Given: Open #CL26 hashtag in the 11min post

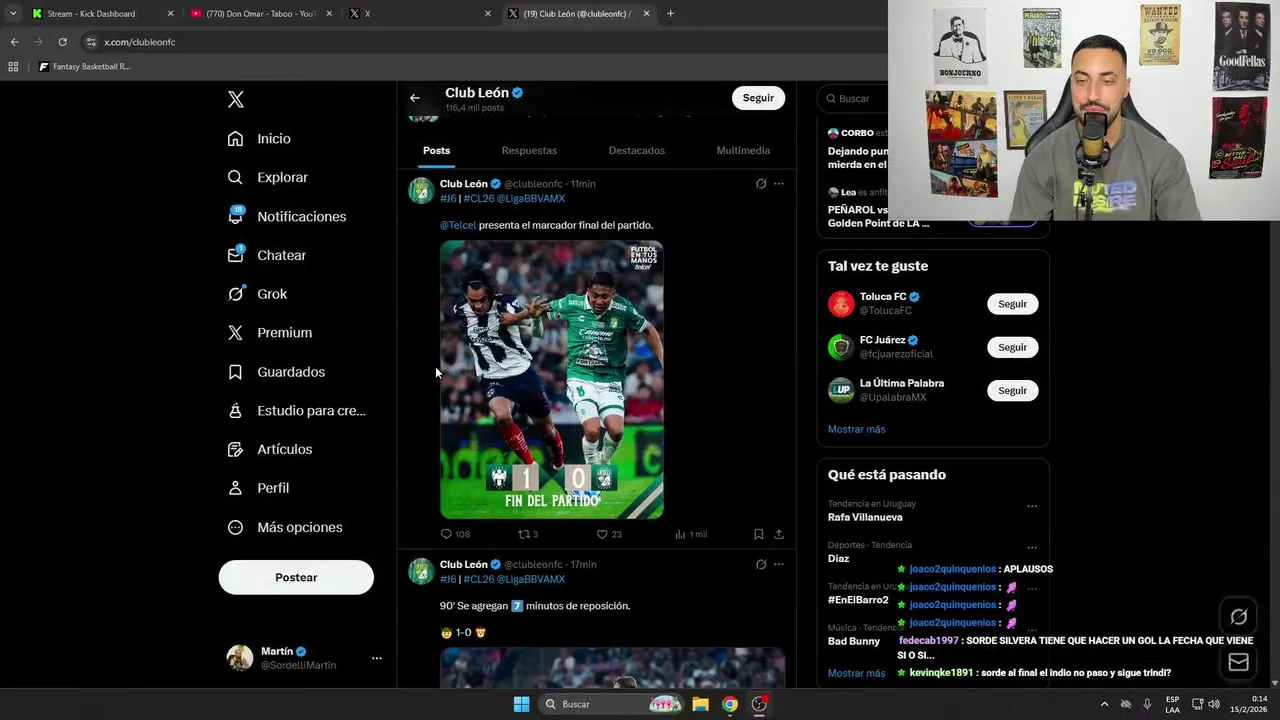Looking at the screenshot, I should point(479,198).
